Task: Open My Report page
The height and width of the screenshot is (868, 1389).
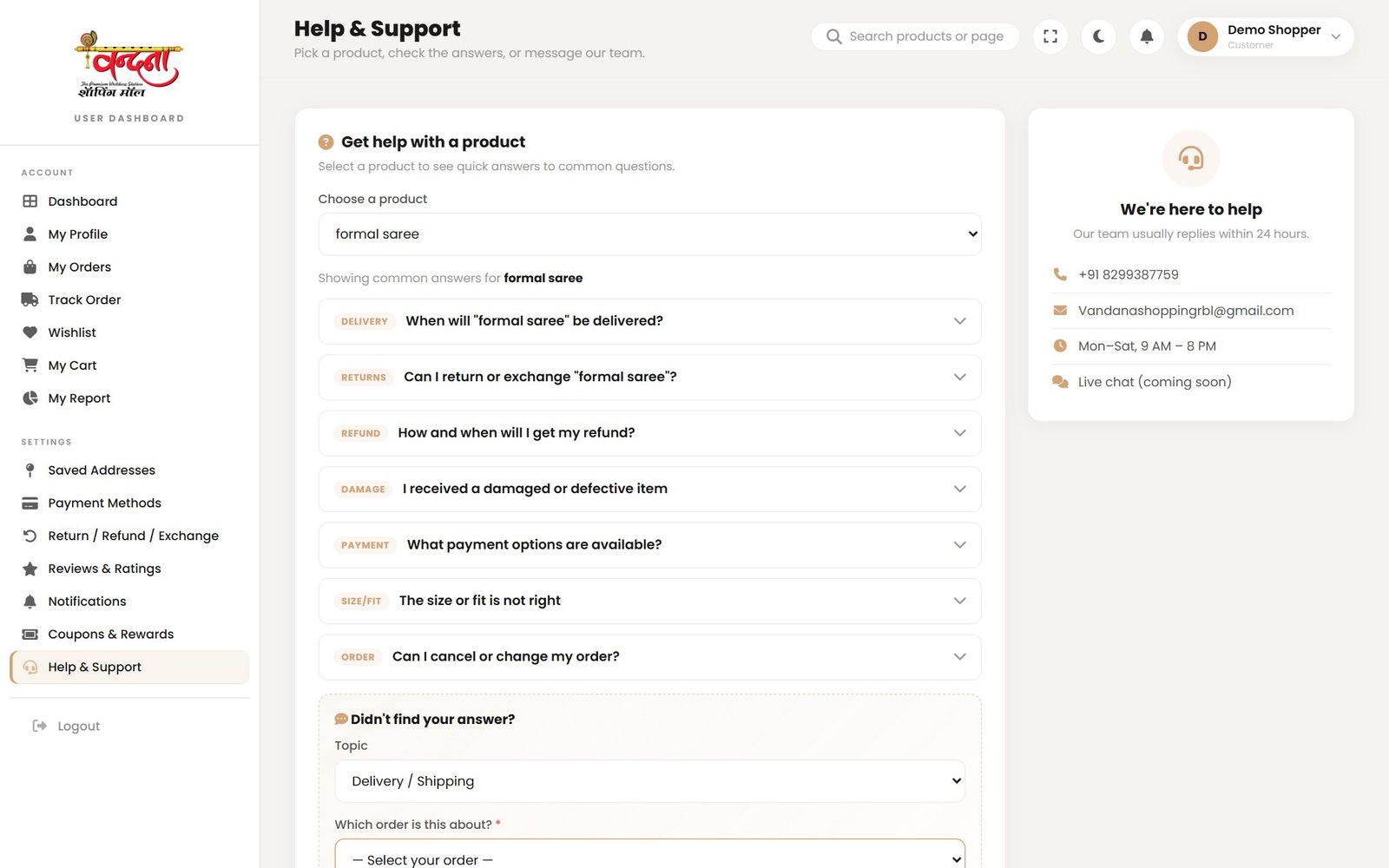Action: click(x=129, y=398)
